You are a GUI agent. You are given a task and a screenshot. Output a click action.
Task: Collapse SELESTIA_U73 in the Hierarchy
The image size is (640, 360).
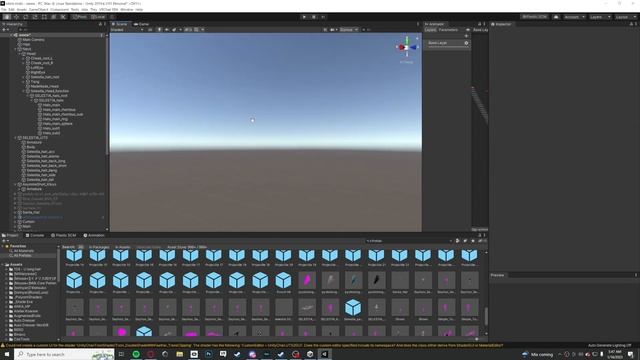coord(15,138)
